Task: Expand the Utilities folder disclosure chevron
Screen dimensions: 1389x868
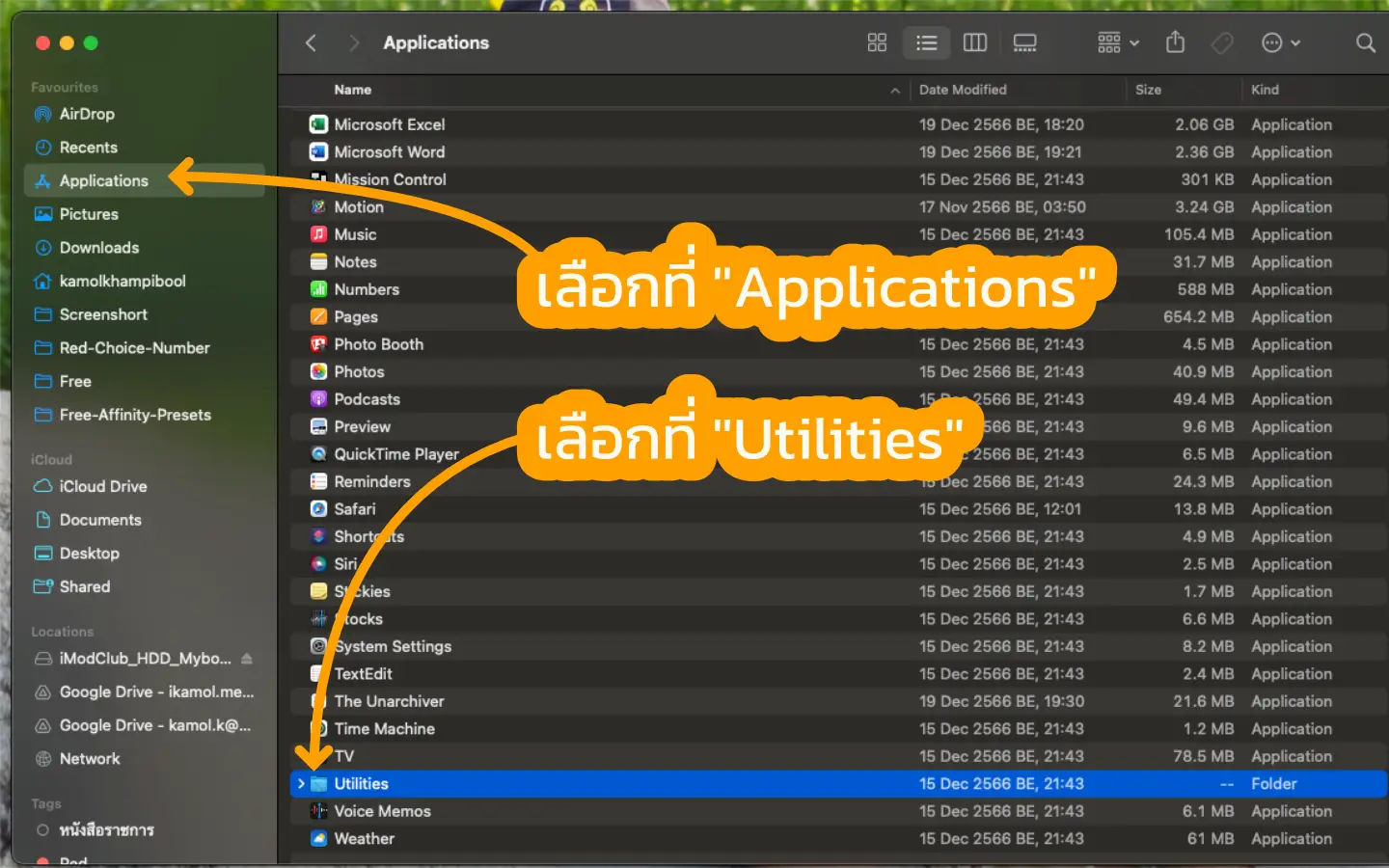Action: coord(301,784)
